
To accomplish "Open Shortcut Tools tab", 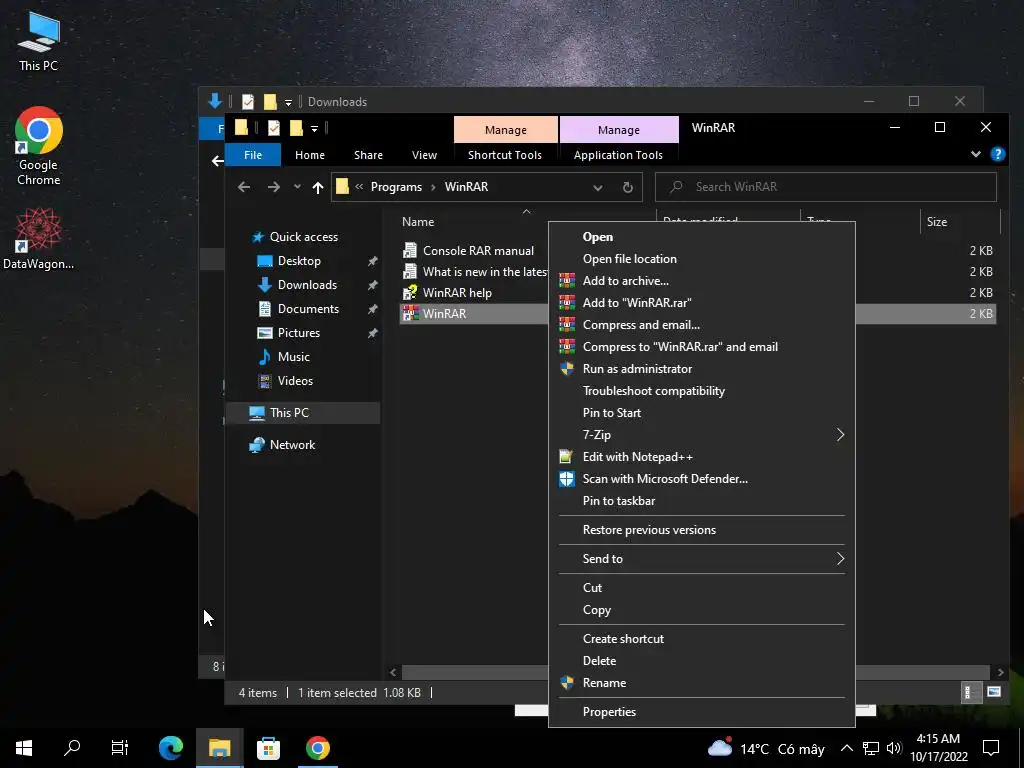I will coord(505,155).
